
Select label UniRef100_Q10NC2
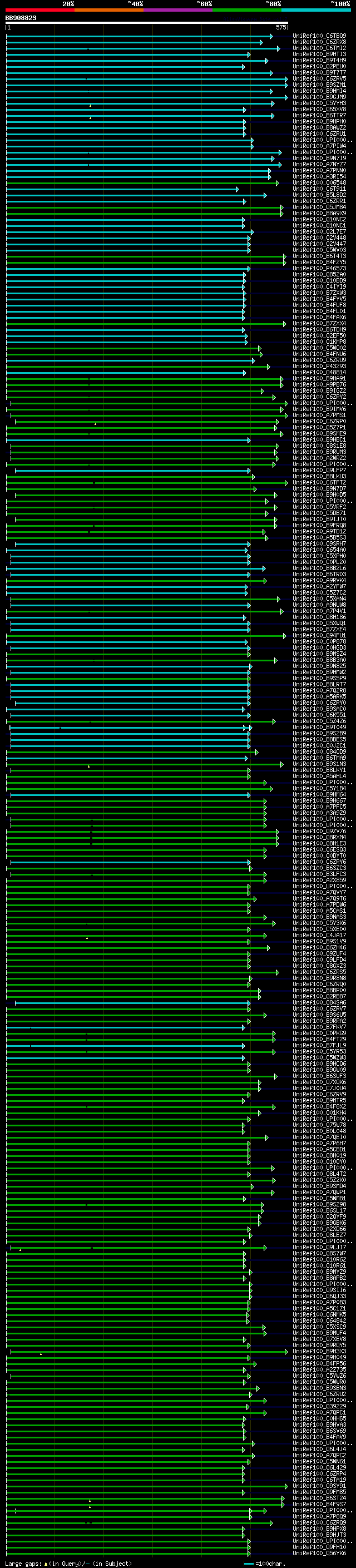click(x=319, y=220)
